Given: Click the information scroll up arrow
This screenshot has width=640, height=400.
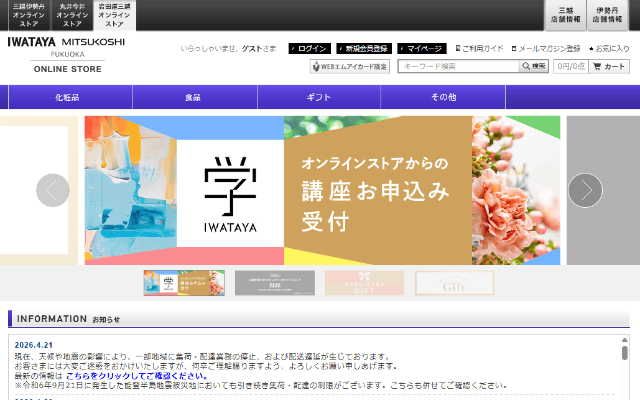Looking at the screenshot, I should [x=624, y=340].
